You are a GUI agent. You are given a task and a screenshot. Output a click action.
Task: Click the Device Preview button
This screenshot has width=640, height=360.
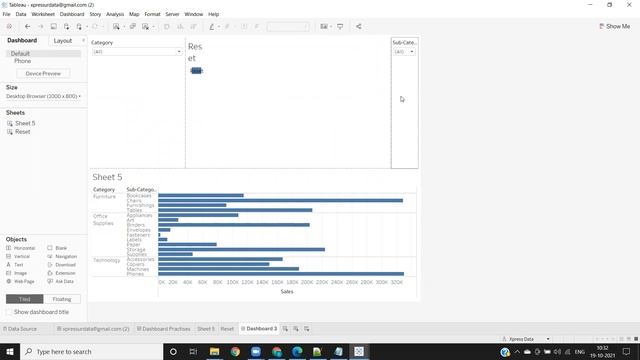[x=43, y=73]
